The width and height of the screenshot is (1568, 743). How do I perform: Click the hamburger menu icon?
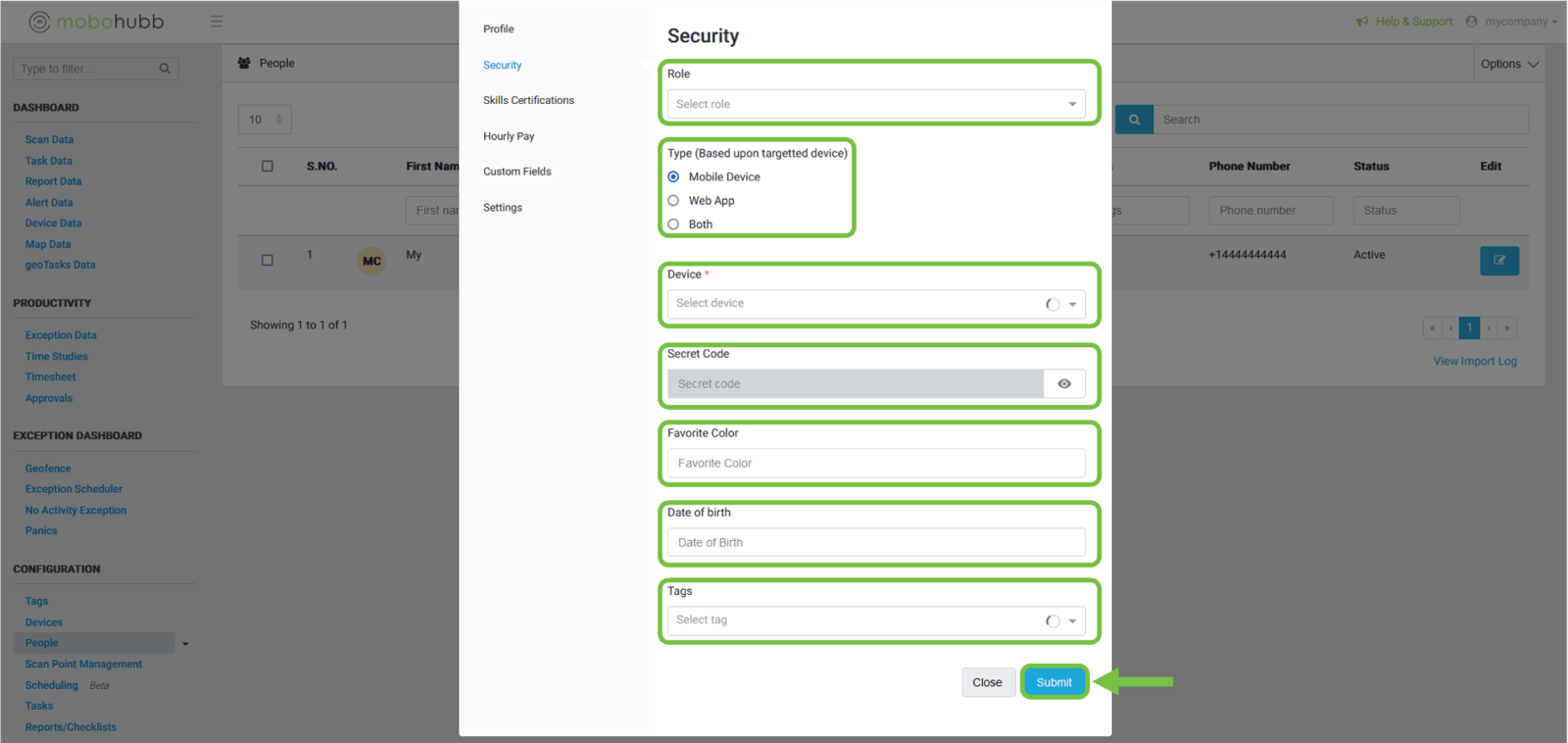pyautogui.click(x=217, y=22)
